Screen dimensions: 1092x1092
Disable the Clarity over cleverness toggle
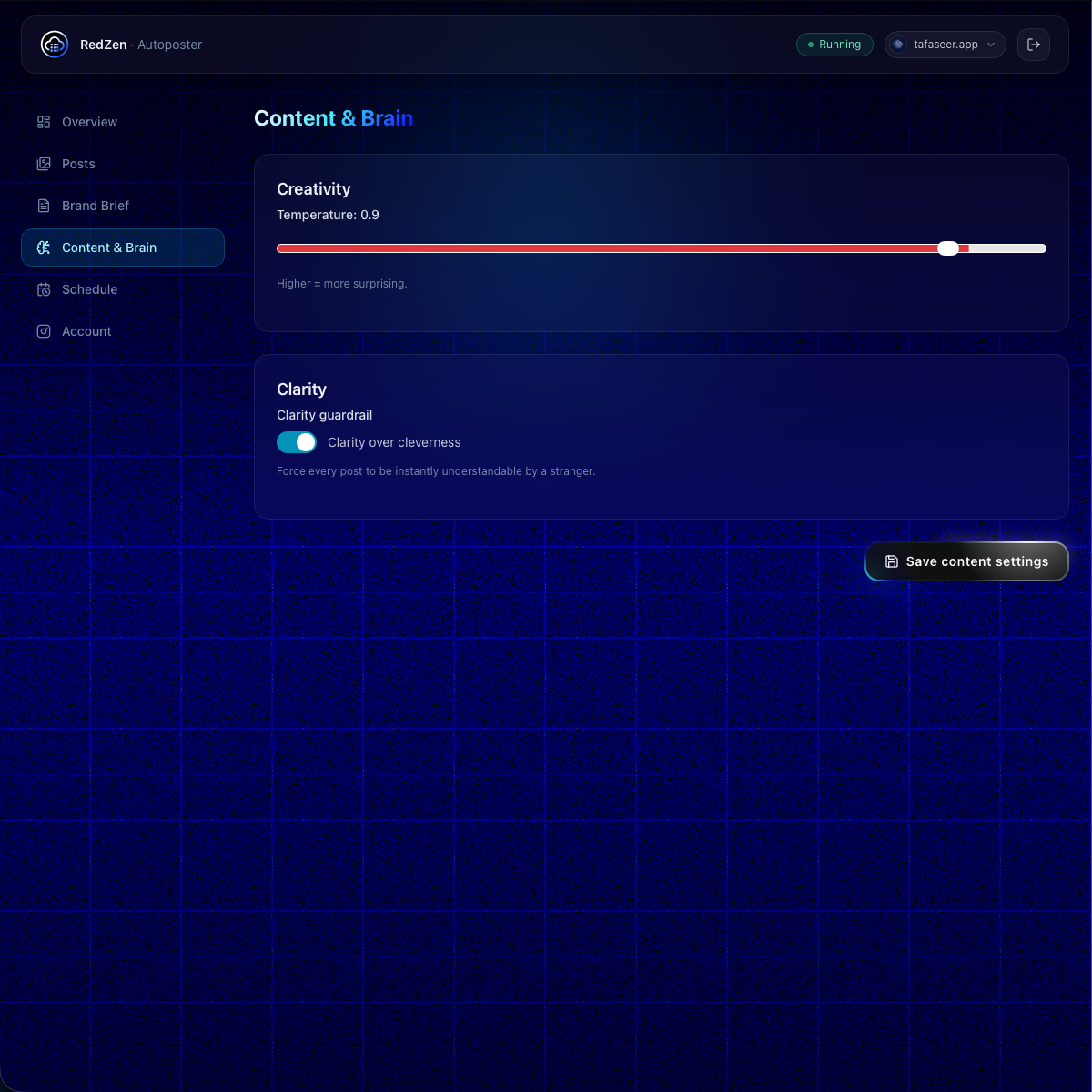tap(297, 442)
